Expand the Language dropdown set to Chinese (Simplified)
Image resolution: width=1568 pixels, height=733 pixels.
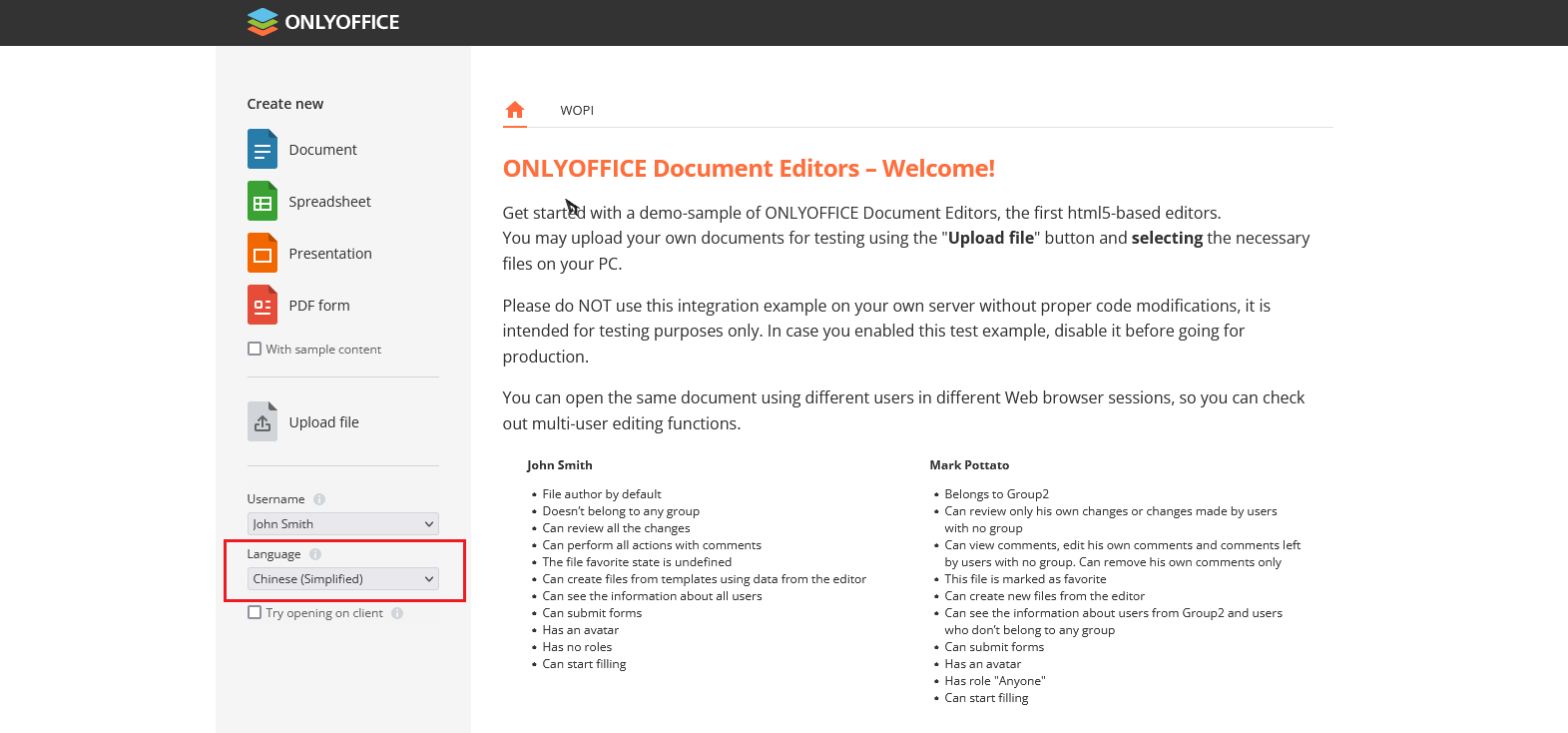click(342, 579)
